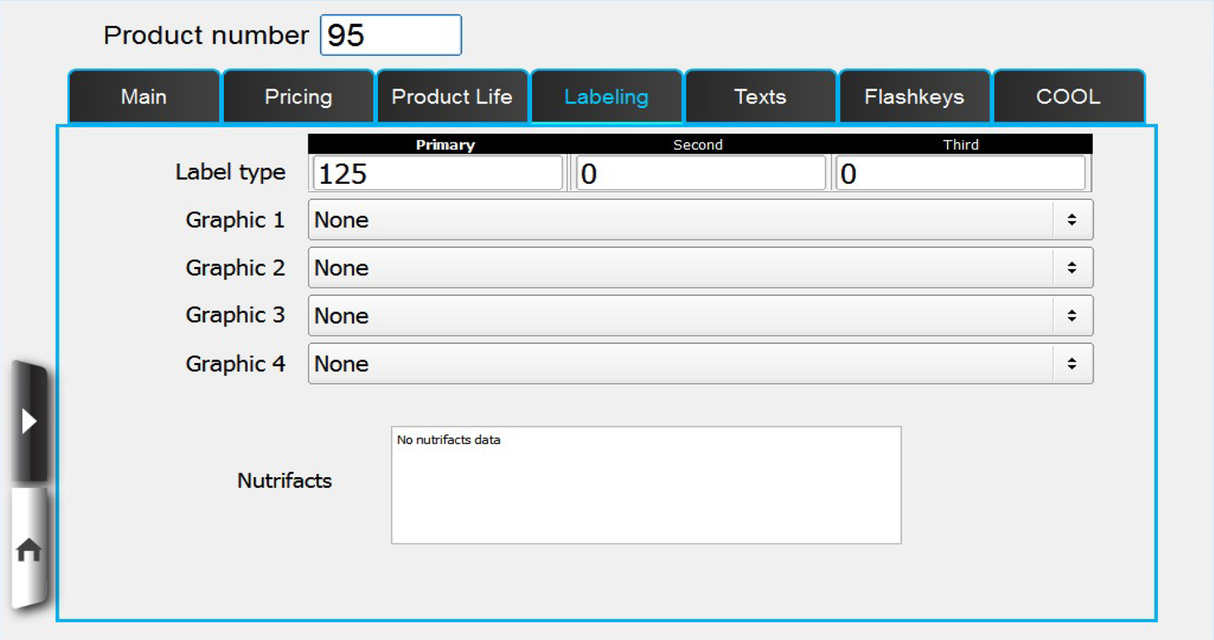Click the Product number input field
Viewport: 1214px width, 640px height.
(390, 35)
